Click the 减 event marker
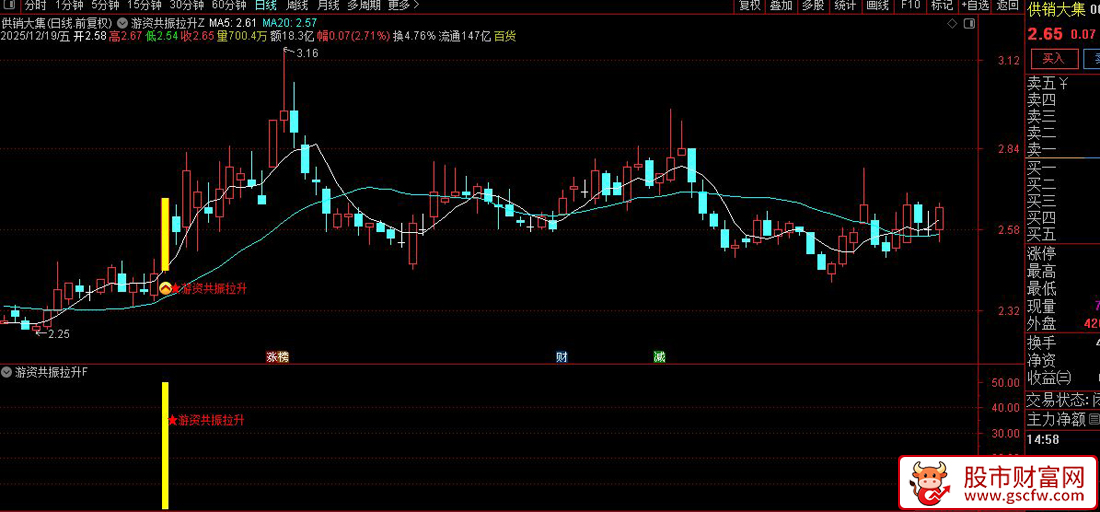The width and height of the screenshot is (1100, 512). [x=659, y=357]
